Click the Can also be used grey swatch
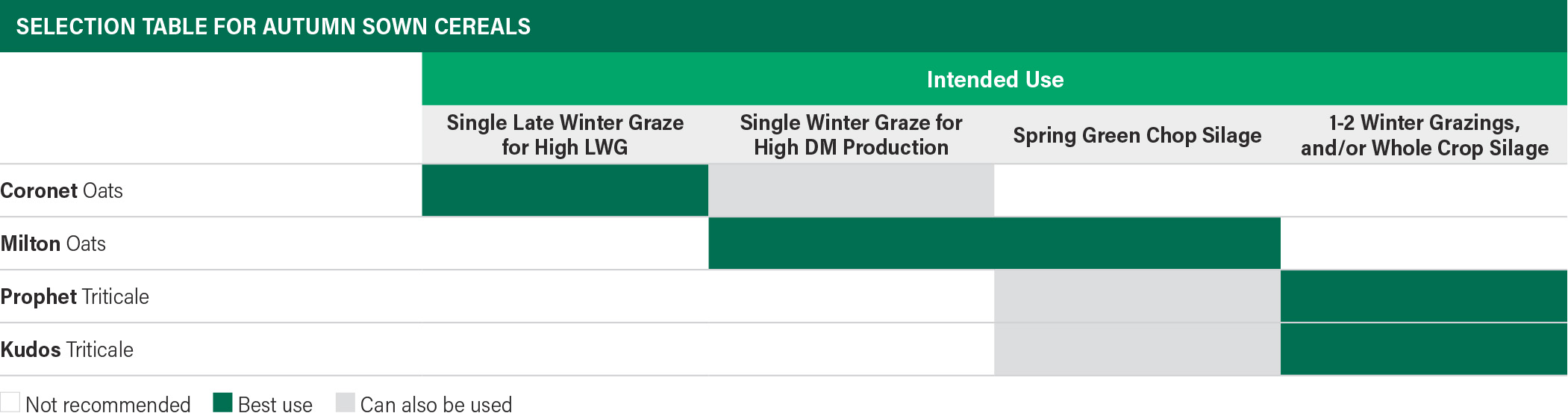The height and width of the screenshot is (413, 1568). coord(345,402)
